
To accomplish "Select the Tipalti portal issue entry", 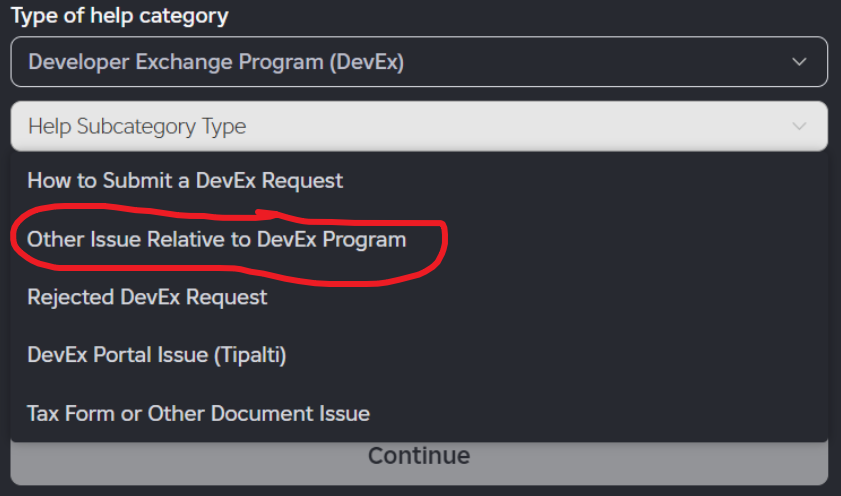I will [x=157, y=355].
